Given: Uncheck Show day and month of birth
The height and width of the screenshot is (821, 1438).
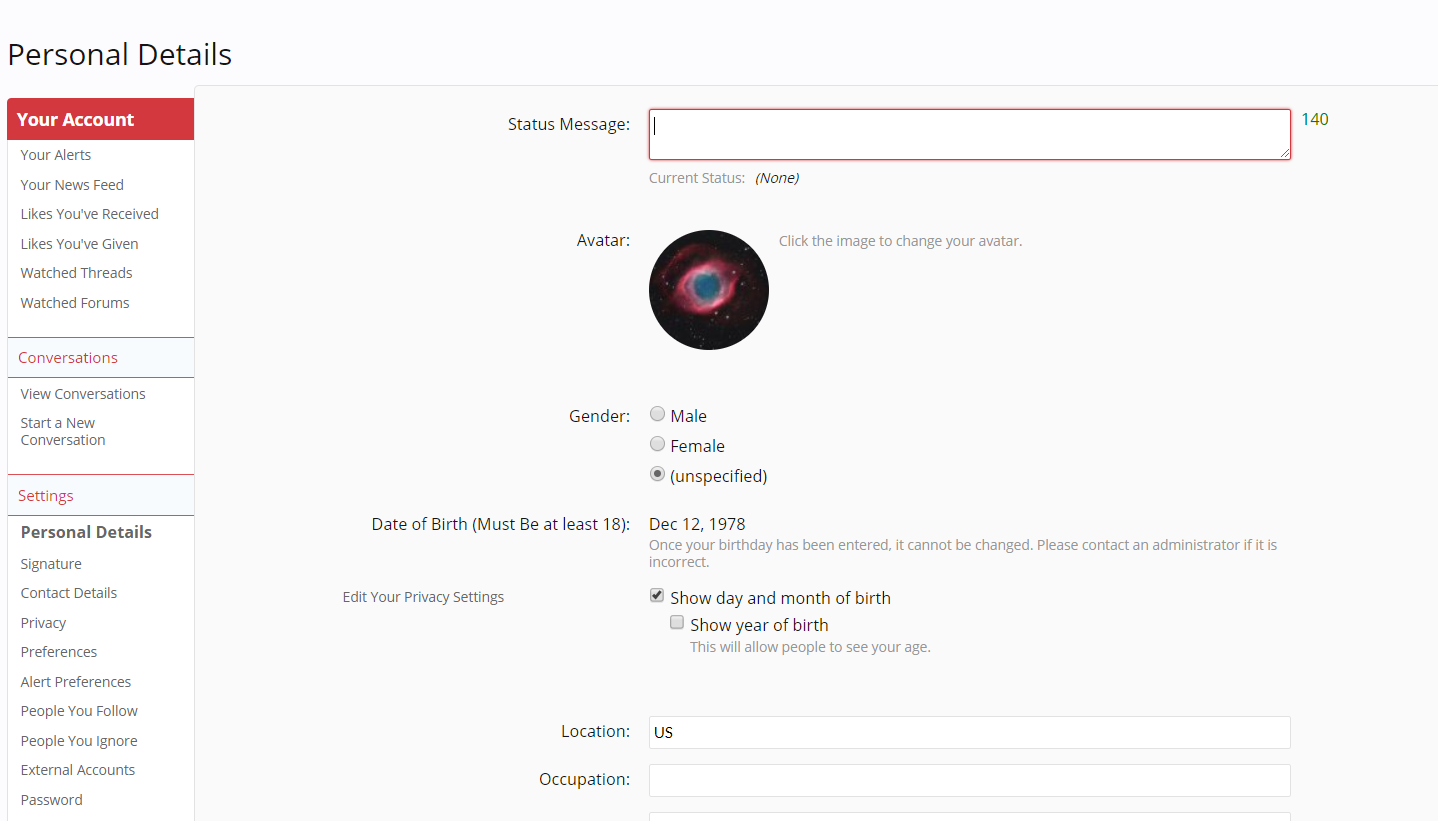Looking at the screenshot, I should click(x=657, y=596).
